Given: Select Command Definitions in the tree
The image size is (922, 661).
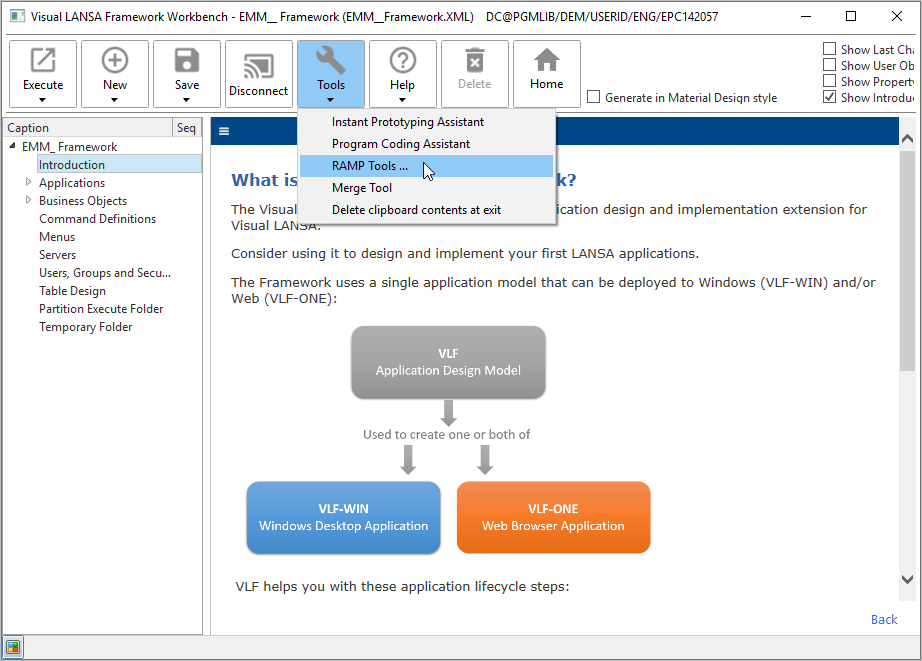Looking at the screenshot, I should [x=98, y=219].
